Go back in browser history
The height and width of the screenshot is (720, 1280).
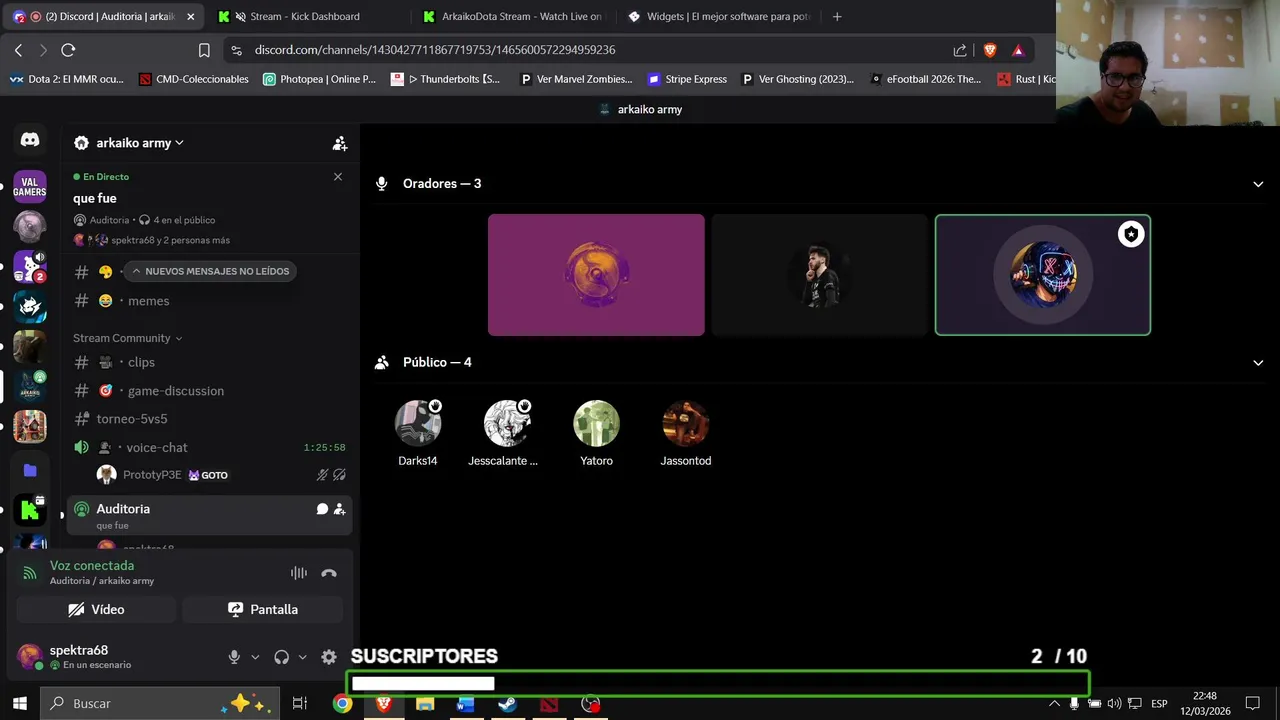coord(18,50)
